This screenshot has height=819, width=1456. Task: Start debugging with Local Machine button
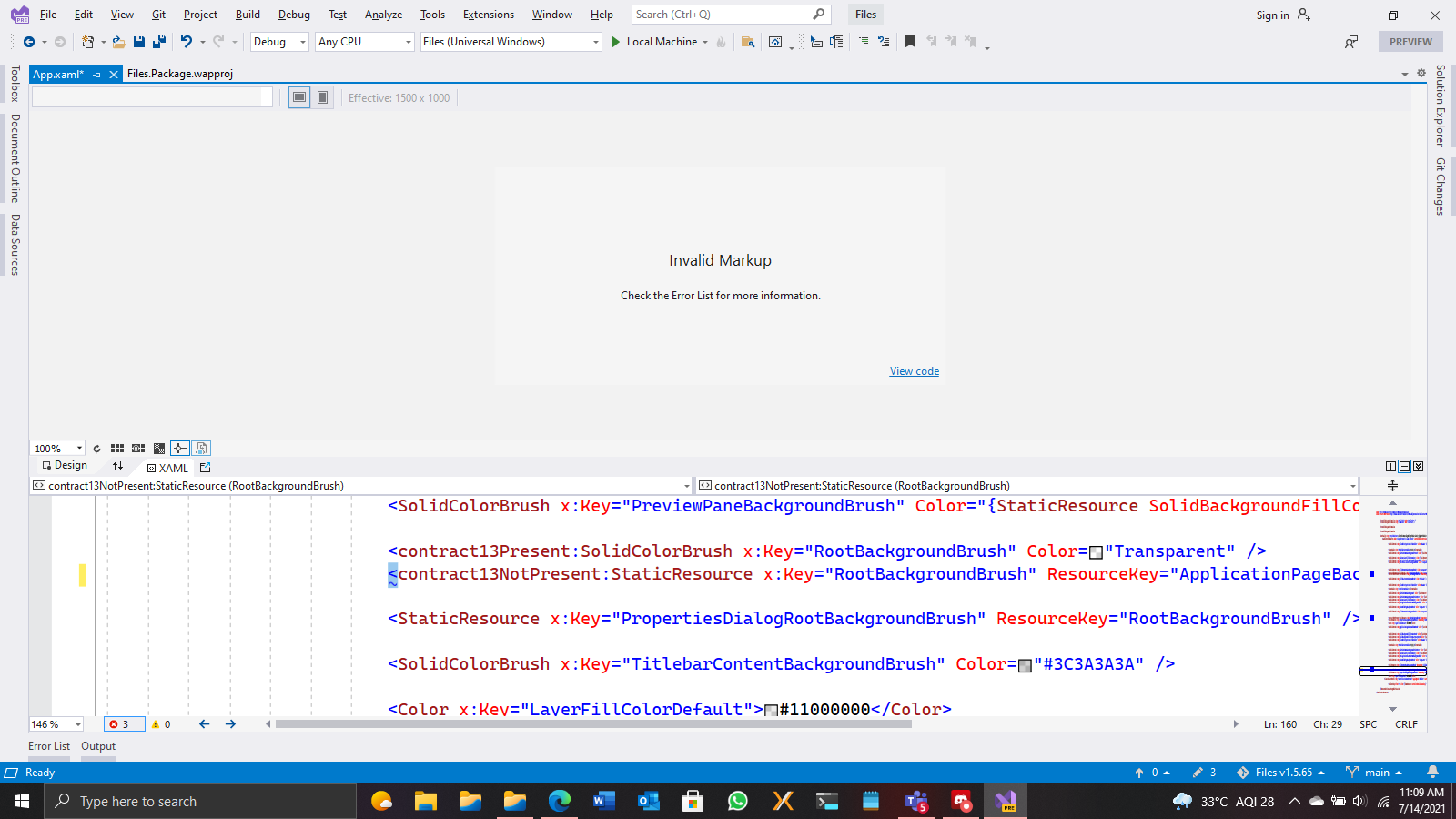pos(660,42)
